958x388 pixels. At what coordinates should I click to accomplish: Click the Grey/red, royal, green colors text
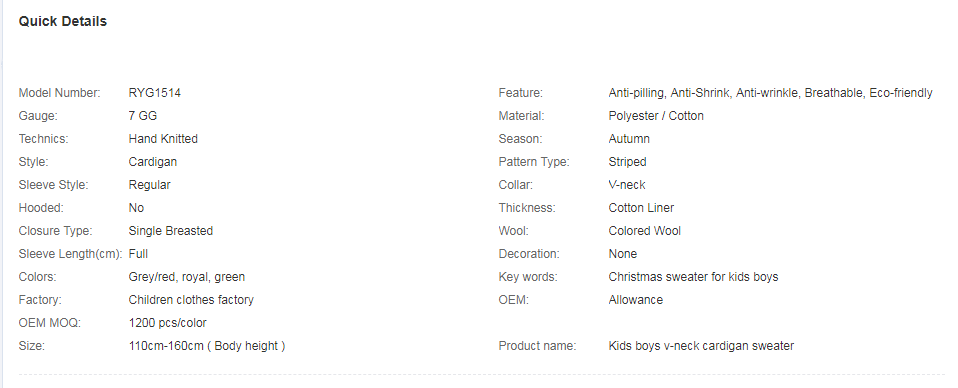(x=186, y=277)
